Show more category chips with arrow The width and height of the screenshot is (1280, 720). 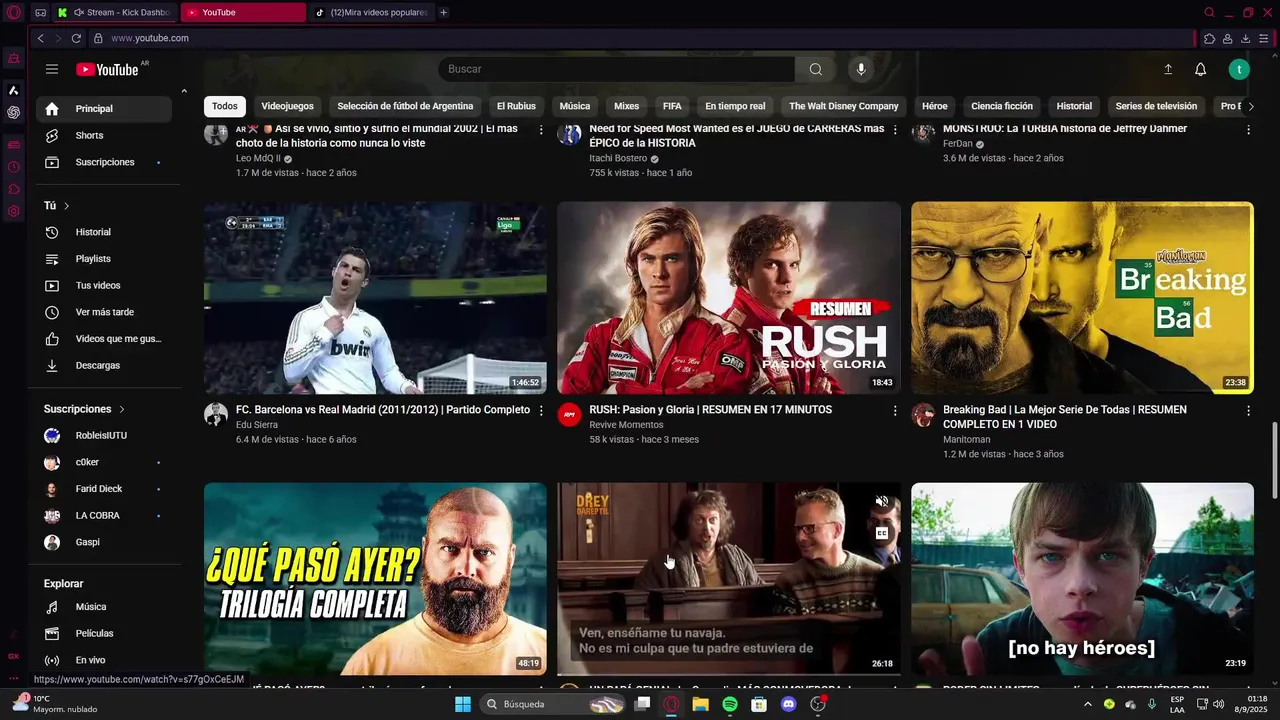[x=1250, y=106]
